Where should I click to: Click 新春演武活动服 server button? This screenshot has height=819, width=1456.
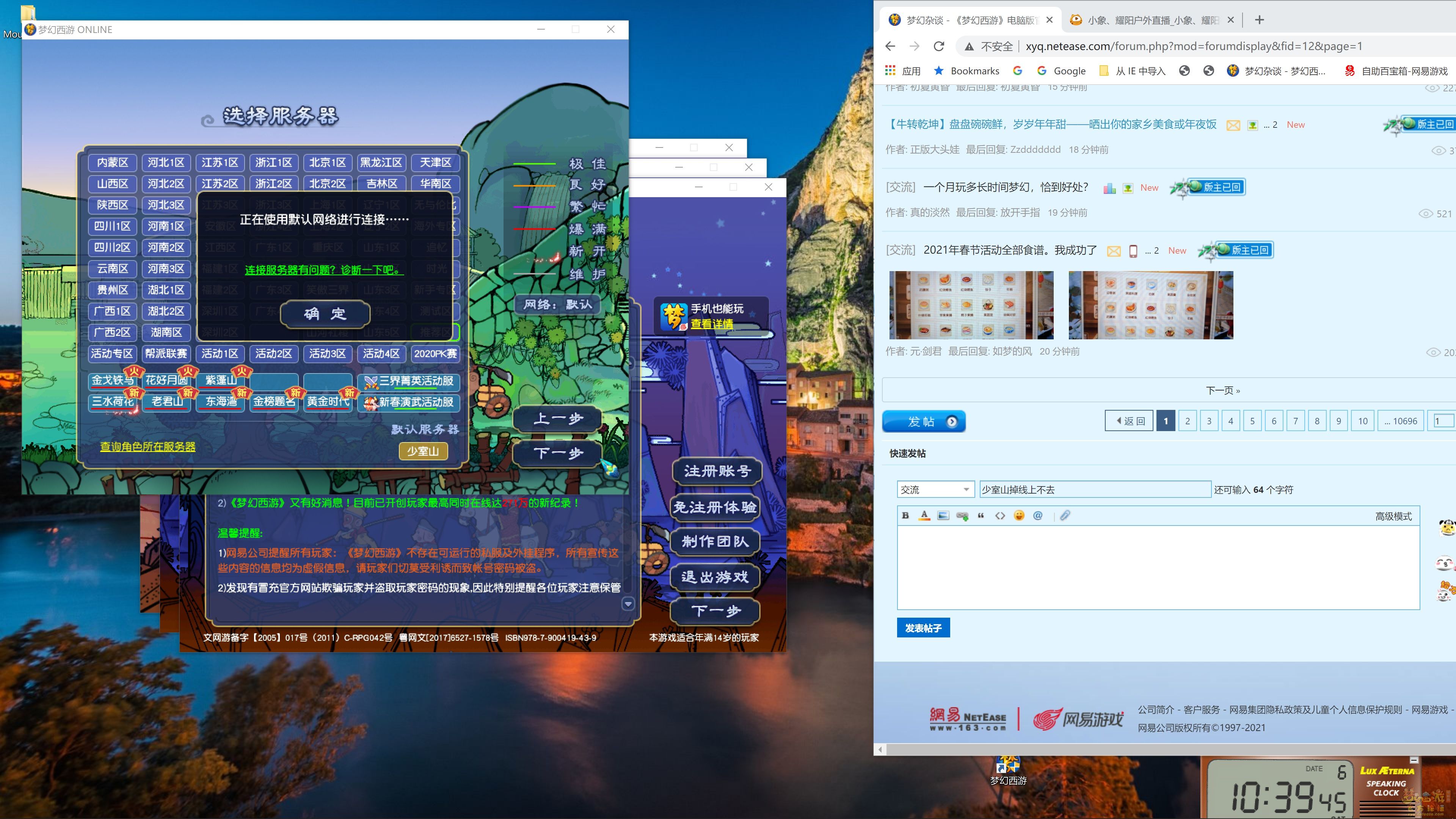tap(409, 402)
